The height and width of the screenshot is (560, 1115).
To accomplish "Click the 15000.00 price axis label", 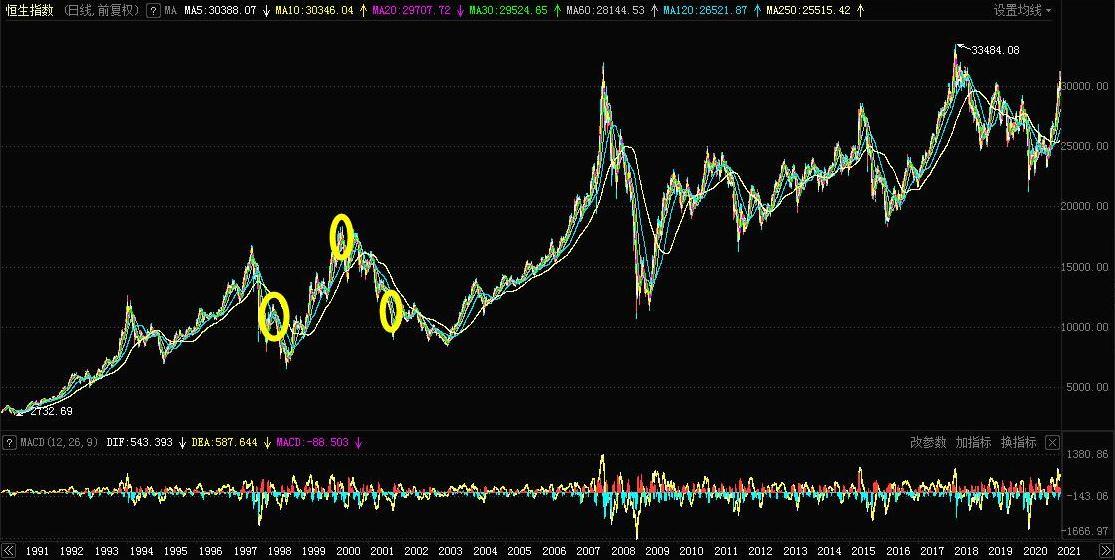I will pos(1084,266).
